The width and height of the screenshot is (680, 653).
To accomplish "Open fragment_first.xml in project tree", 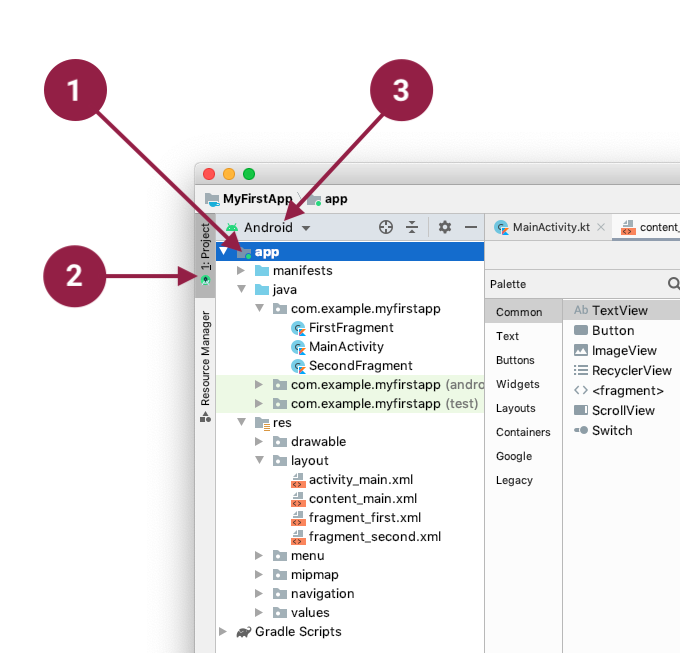I will [364, 518].
